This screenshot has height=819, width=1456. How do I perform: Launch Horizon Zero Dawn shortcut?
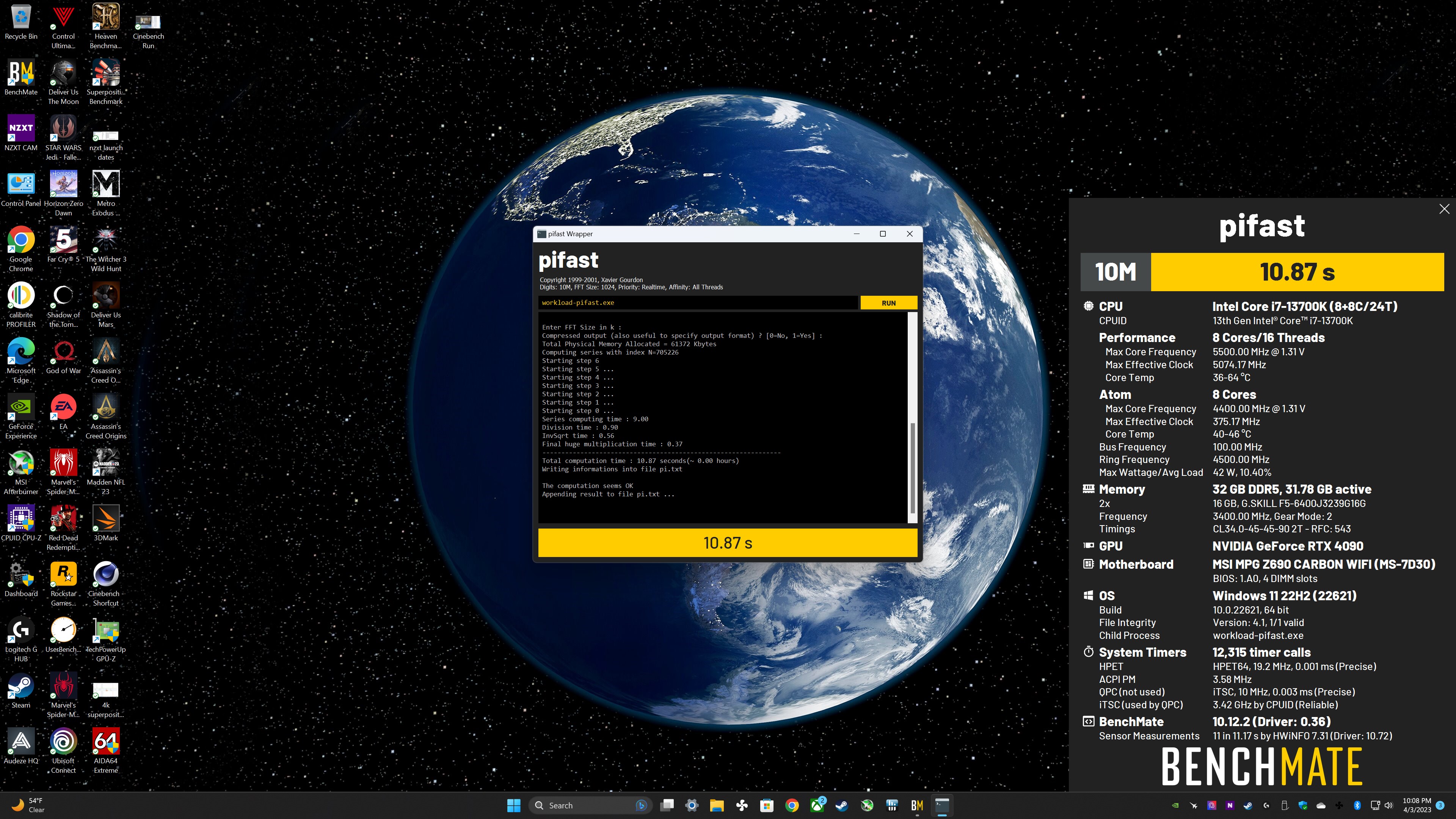tap(63, 193)
